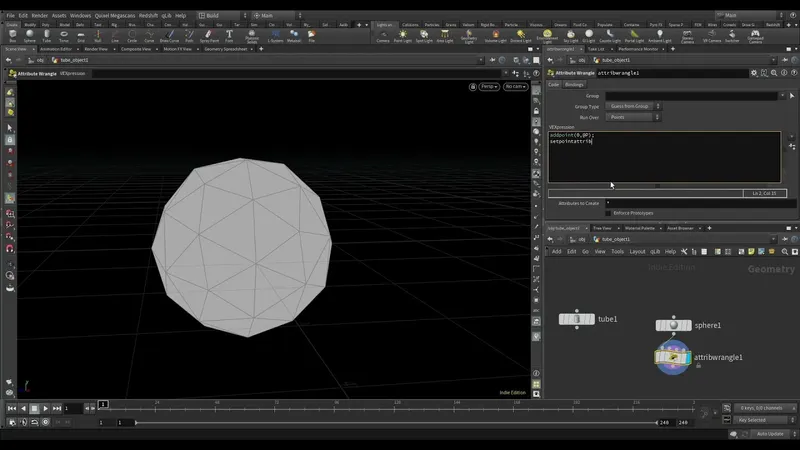Image resolution: width=800 pixels, height=450 pixels.
Task: Select the File shelf tool
Action: tap(311, 36)
